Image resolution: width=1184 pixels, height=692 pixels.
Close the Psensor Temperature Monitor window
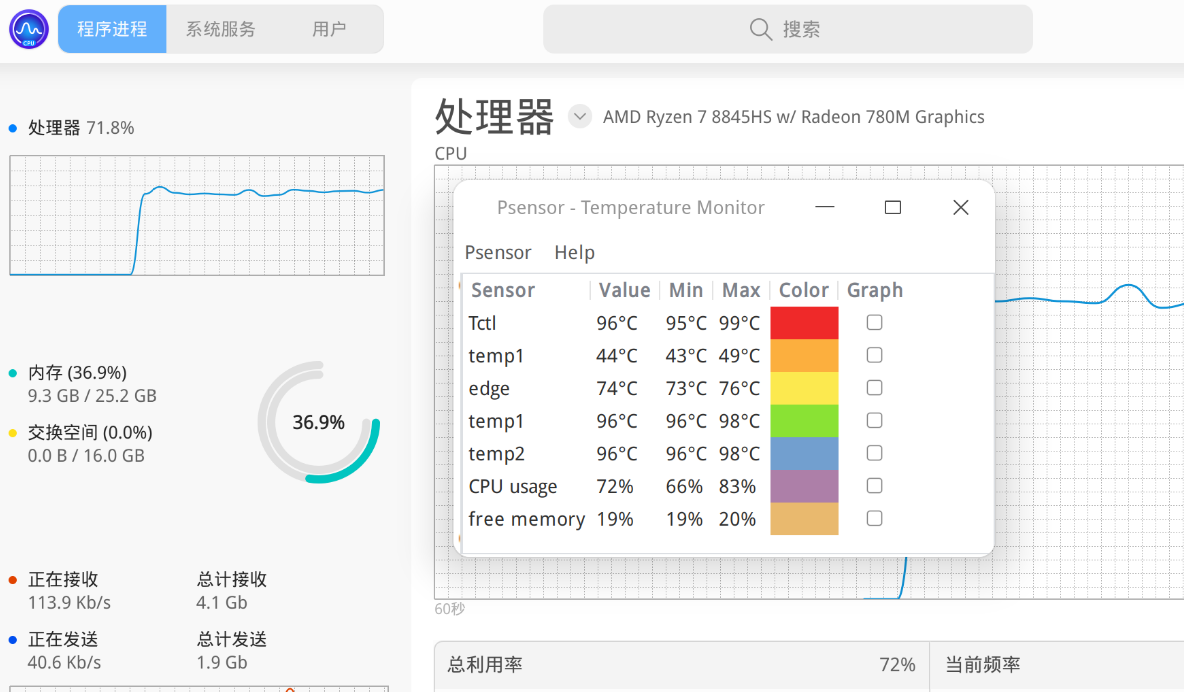click(x=960, y=207)
